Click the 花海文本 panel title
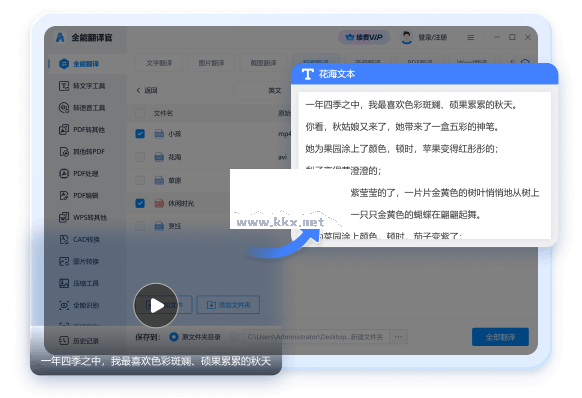This screenshot has height=398, width=582. pos(337,74)
